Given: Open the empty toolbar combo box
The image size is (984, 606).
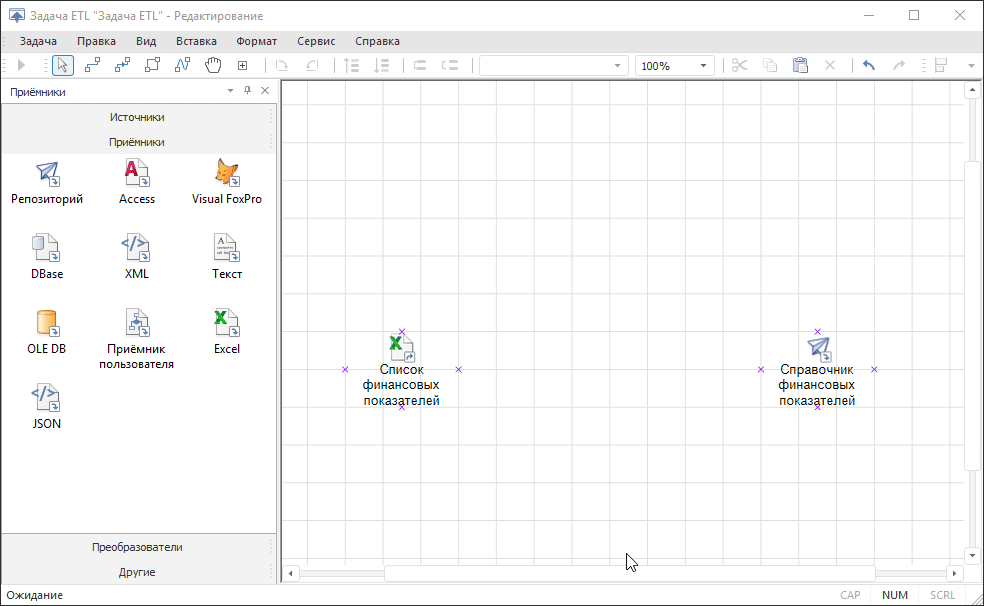Looking at the screenshot, I should tap(552, 66).
